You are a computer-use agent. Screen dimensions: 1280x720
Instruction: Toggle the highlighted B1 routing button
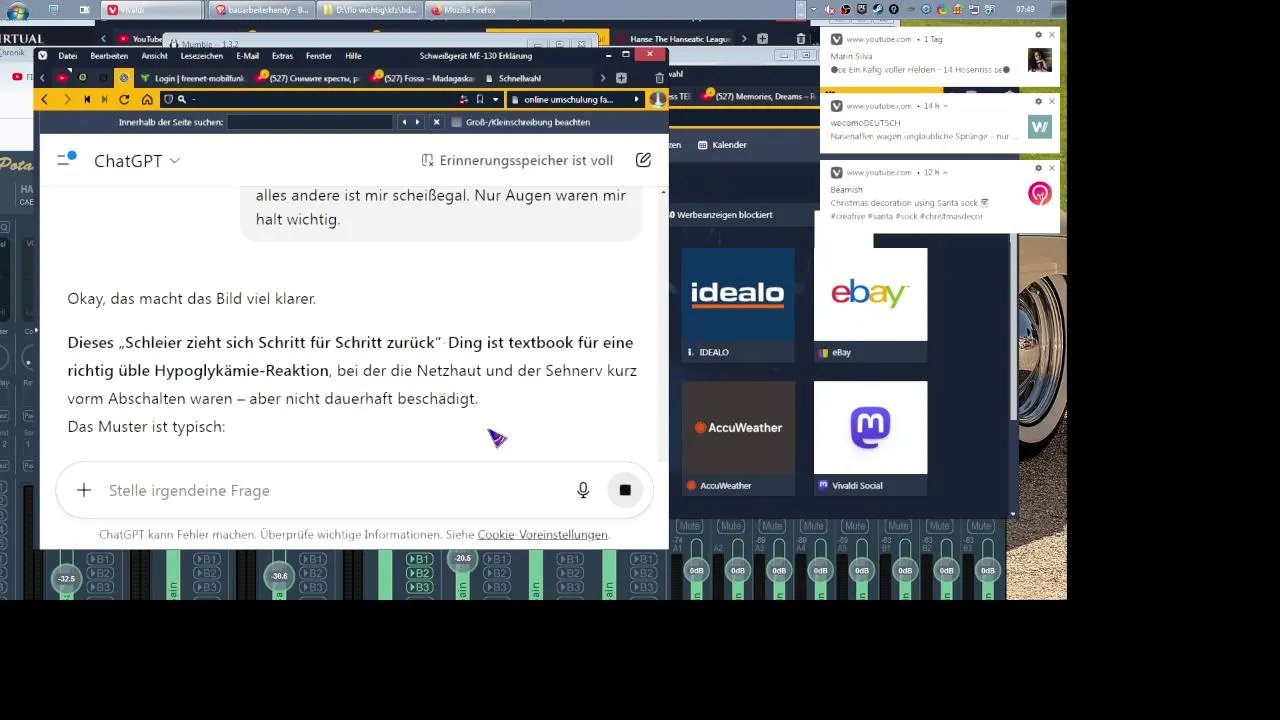[x=420, y=559]
